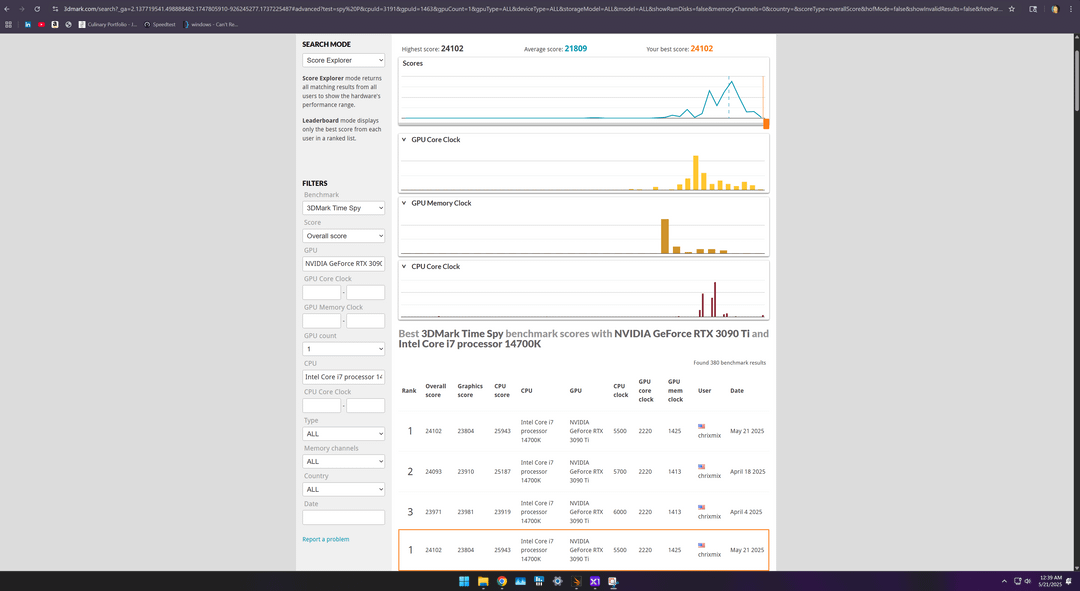Reload the 3DMark page

tap(37, 9)
